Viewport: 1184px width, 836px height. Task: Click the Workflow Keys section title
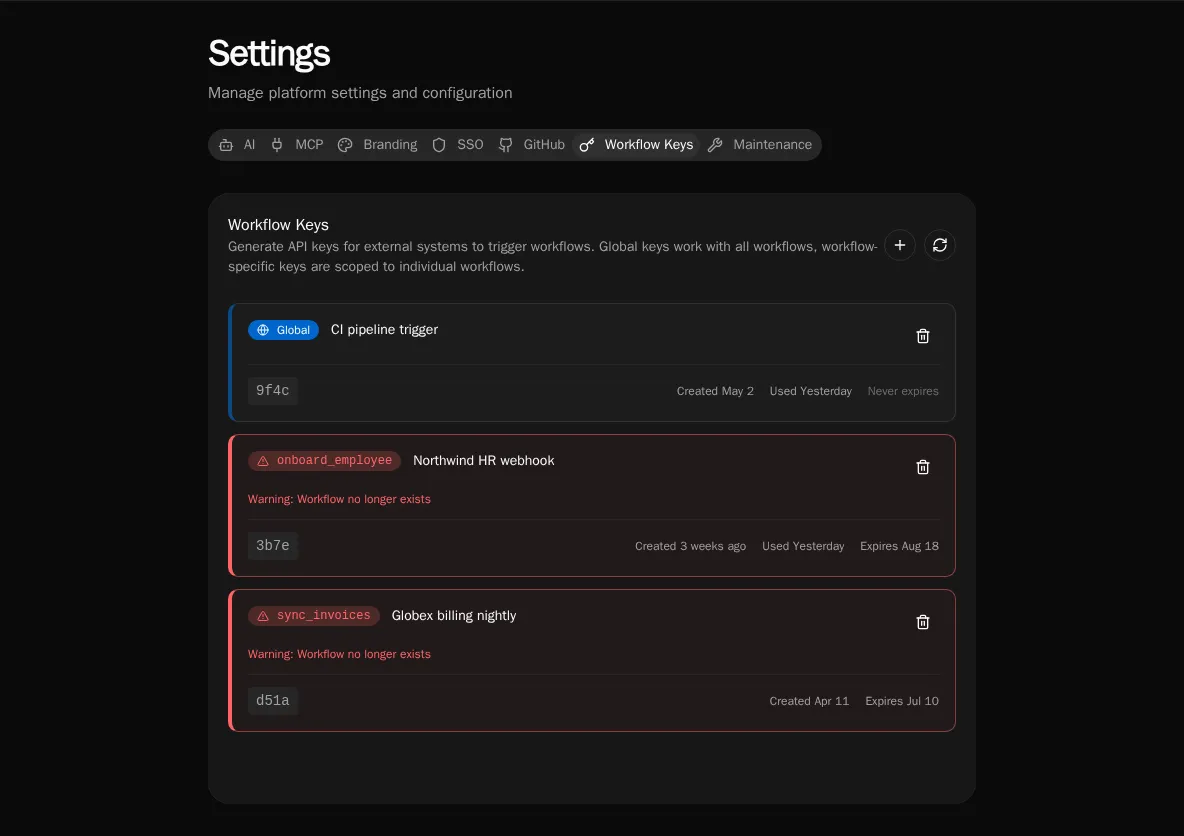tap(278, 225)
